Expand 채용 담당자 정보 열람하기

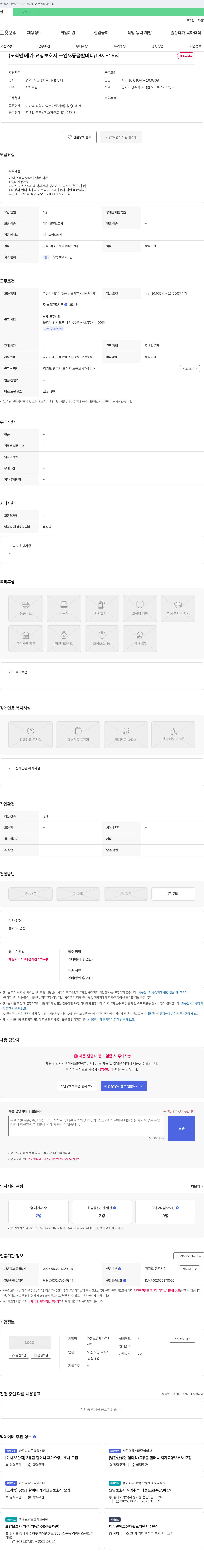[124, 1086]
